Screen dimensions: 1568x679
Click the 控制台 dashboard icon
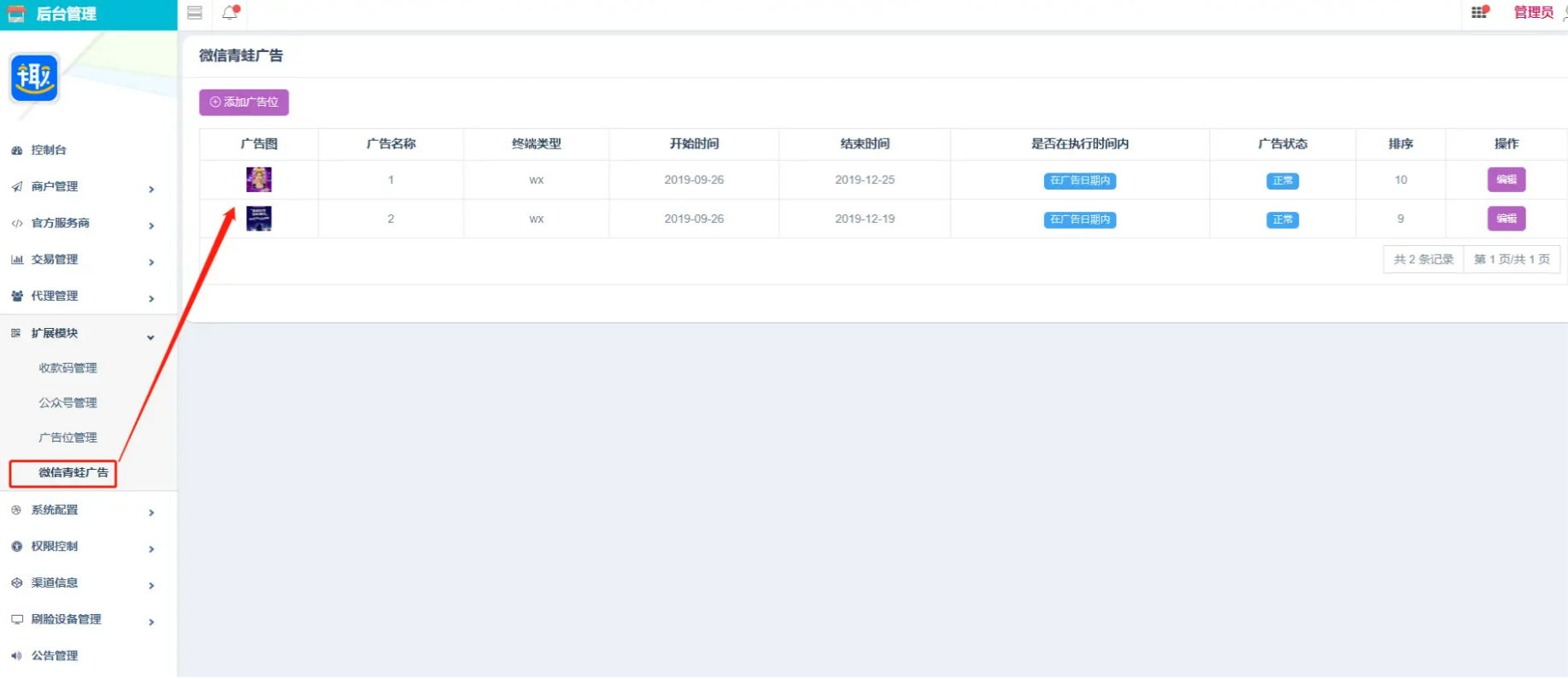(16, 150)
